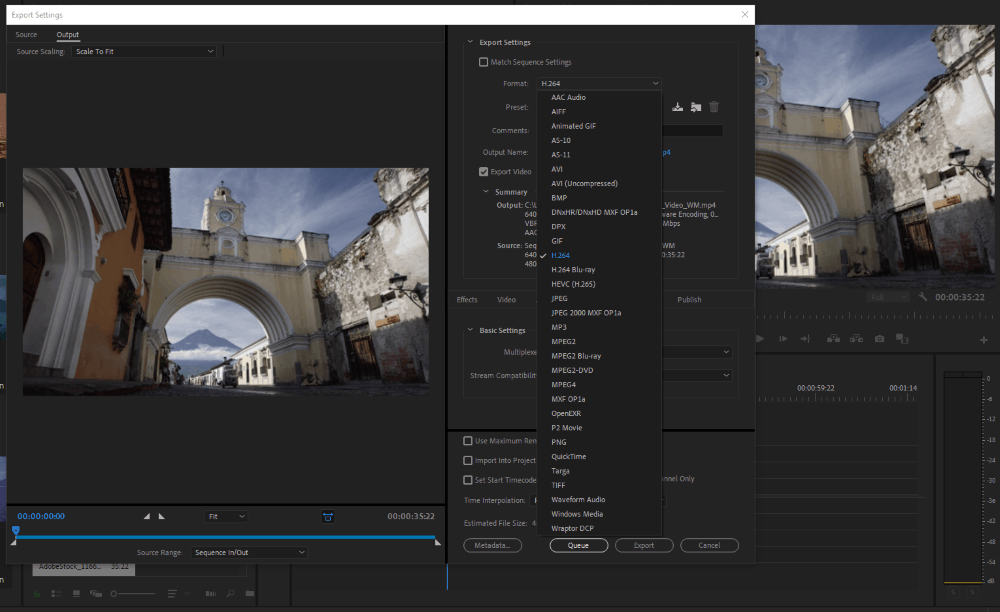Choose Animated GIF from the format list
1000x612 pixels.
[x=599, y=126]
